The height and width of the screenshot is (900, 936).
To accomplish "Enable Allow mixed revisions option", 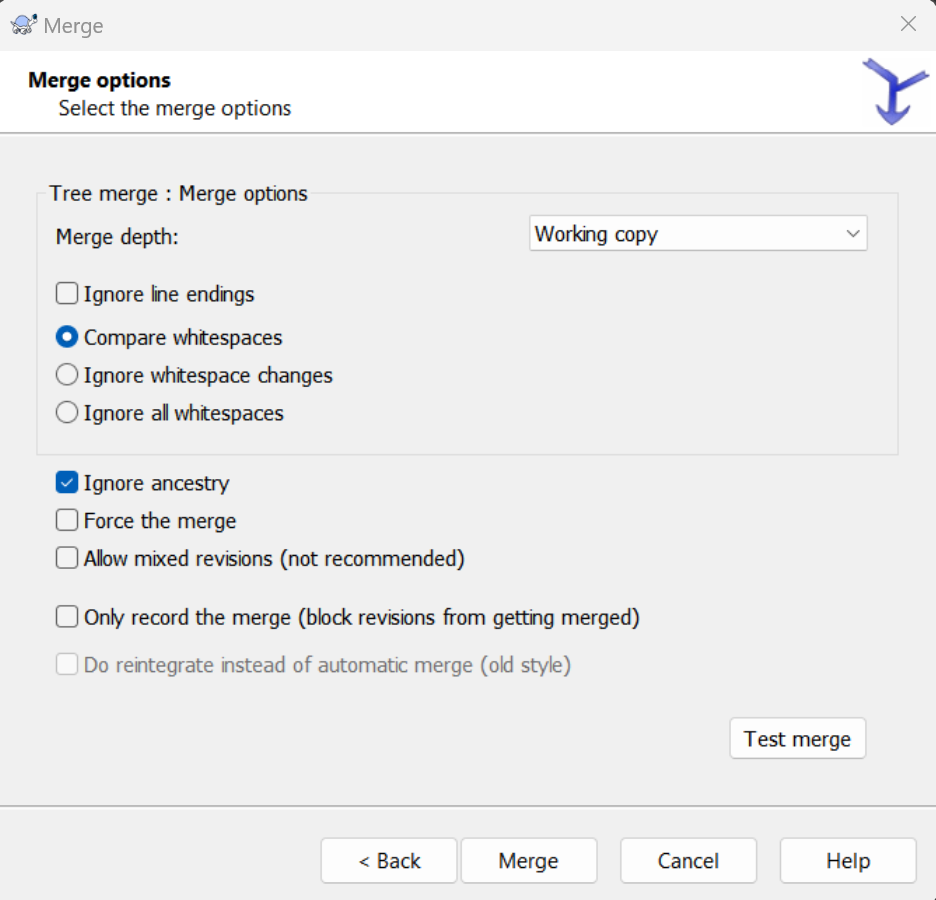I will (x=67, y=558).
